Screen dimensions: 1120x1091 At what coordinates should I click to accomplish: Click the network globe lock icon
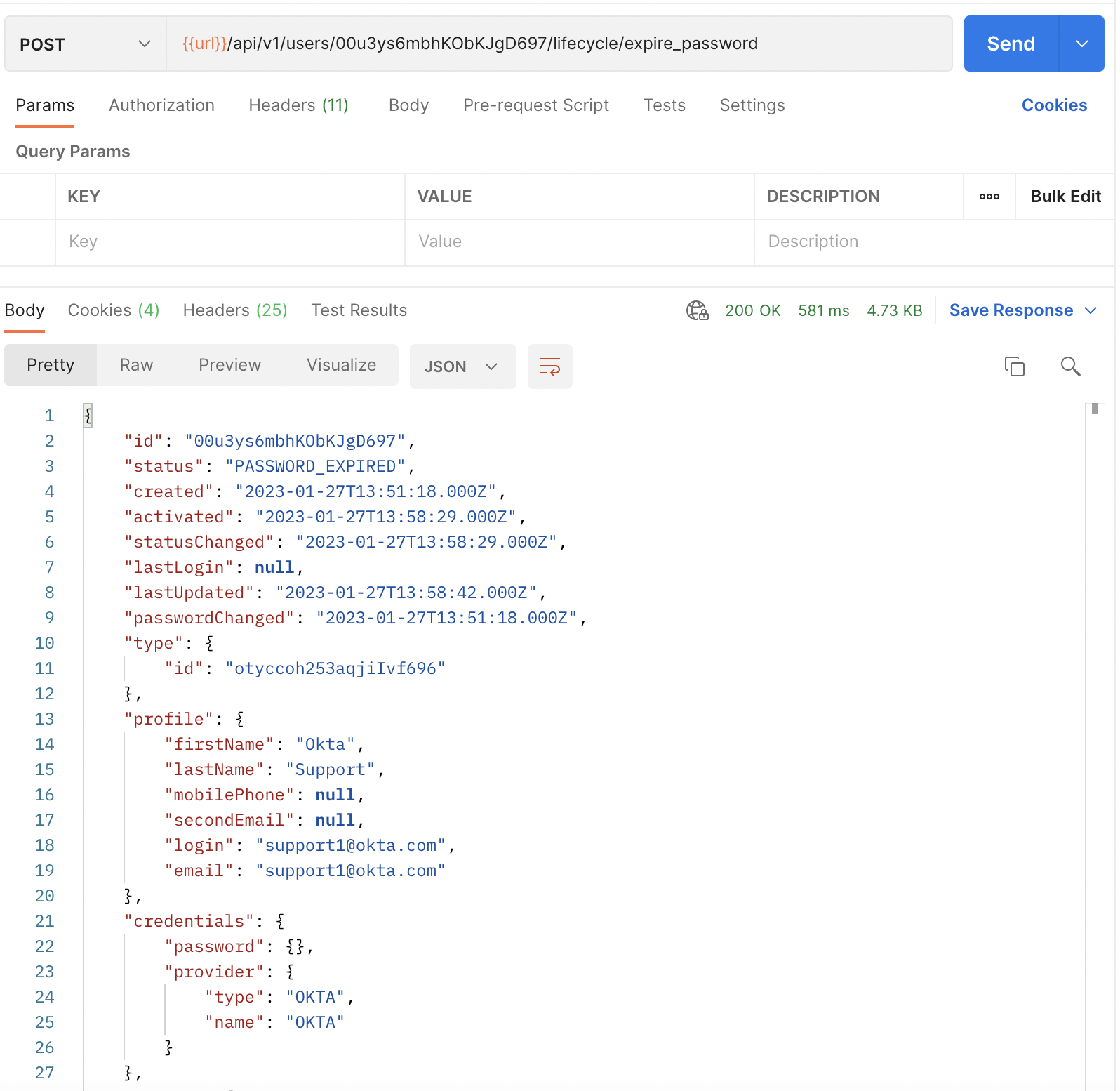(x=697, y=310)
